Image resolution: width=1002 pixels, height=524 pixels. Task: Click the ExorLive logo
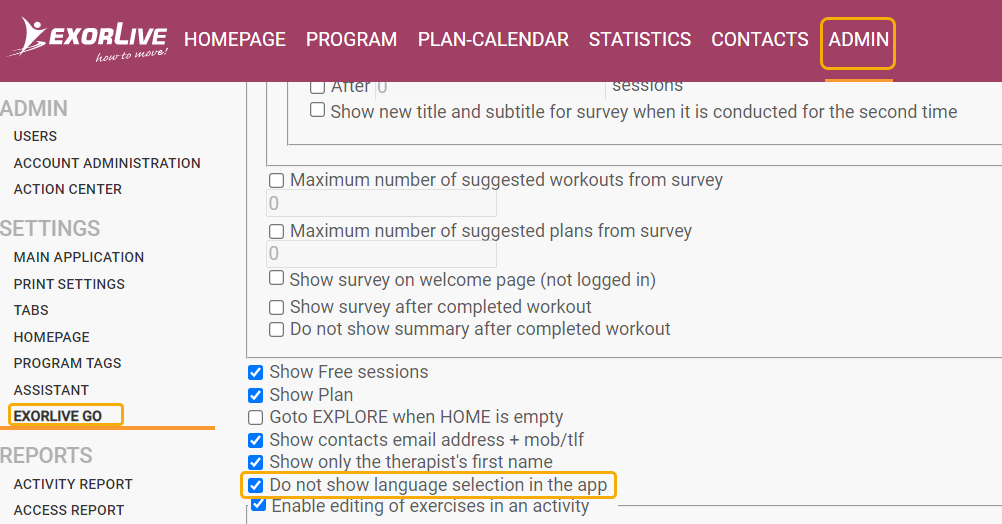coord(88,39)
